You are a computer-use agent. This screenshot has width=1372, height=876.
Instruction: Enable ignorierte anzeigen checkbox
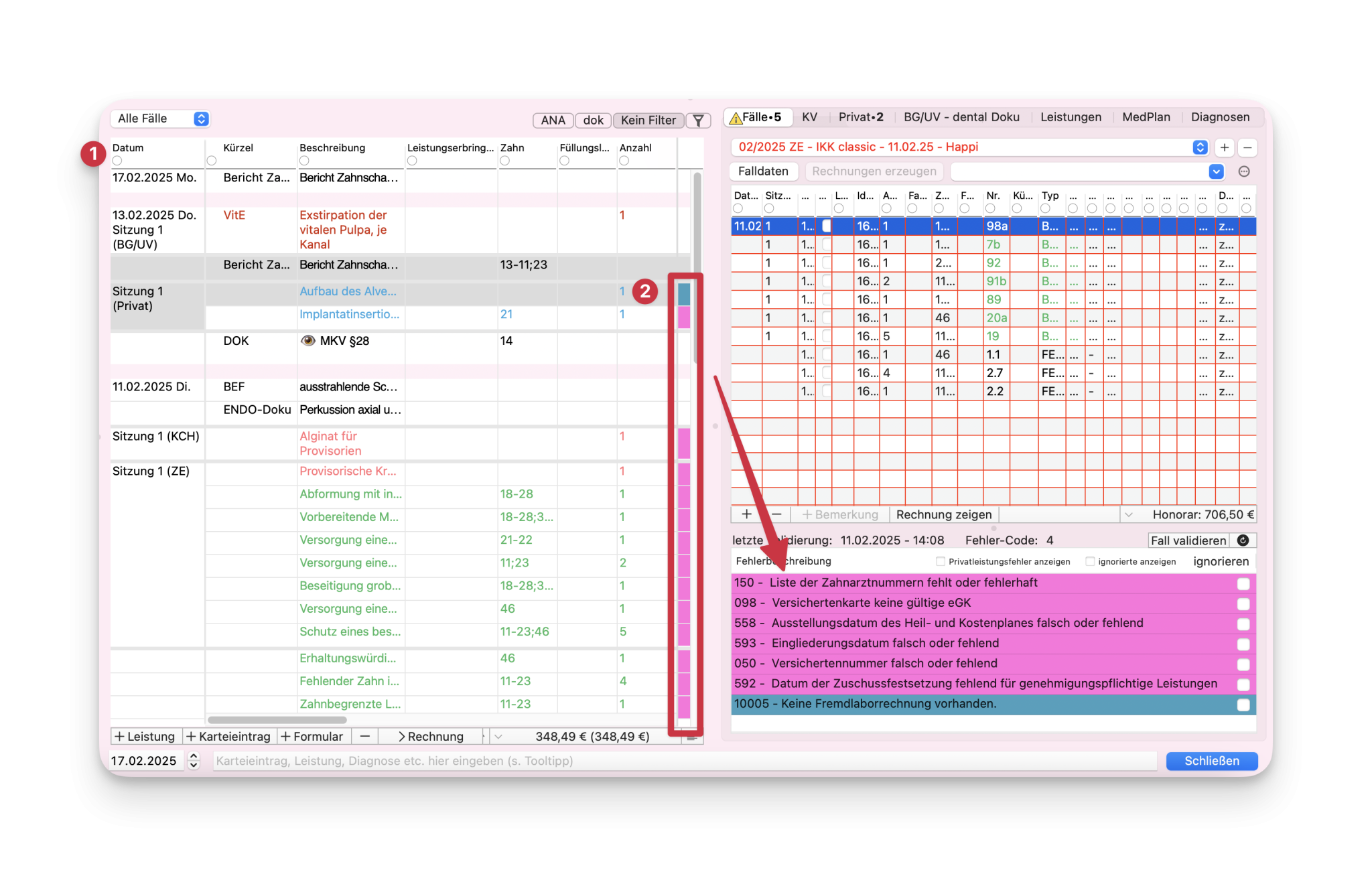tap(1090, 561)
